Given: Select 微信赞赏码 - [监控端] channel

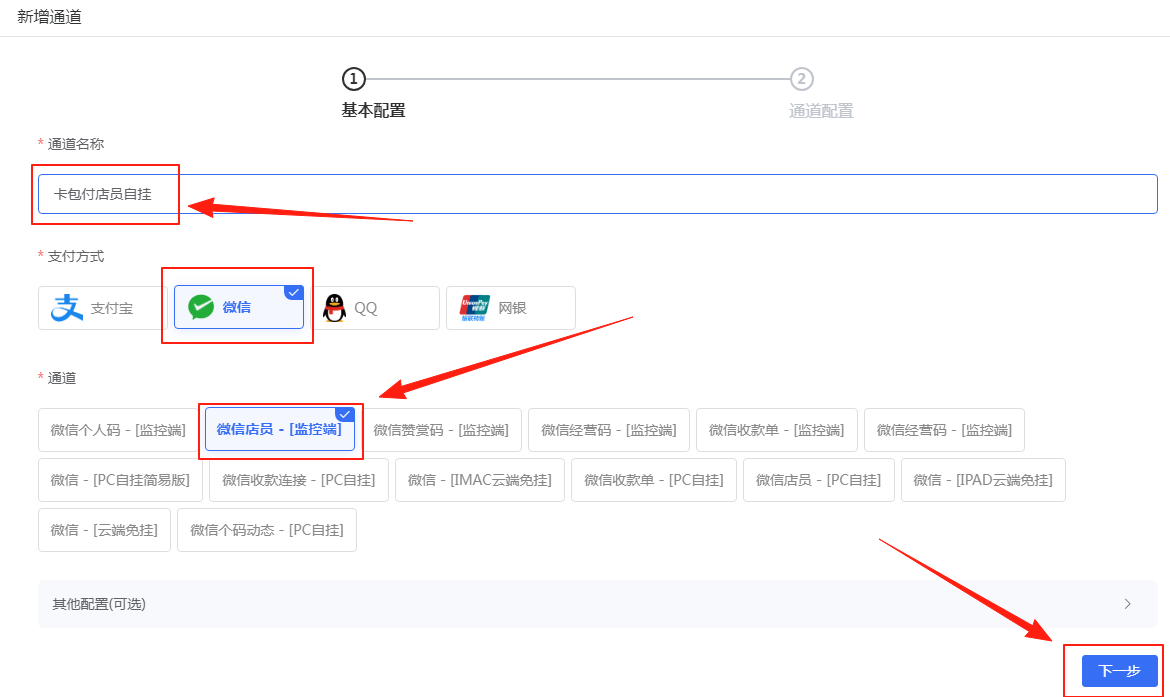Looking at the screenshot, I should [441, 429].
